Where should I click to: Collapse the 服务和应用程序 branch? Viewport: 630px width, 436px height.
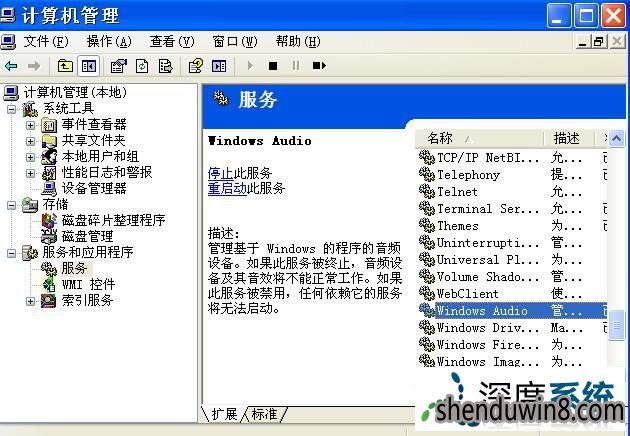coord(12,253)
